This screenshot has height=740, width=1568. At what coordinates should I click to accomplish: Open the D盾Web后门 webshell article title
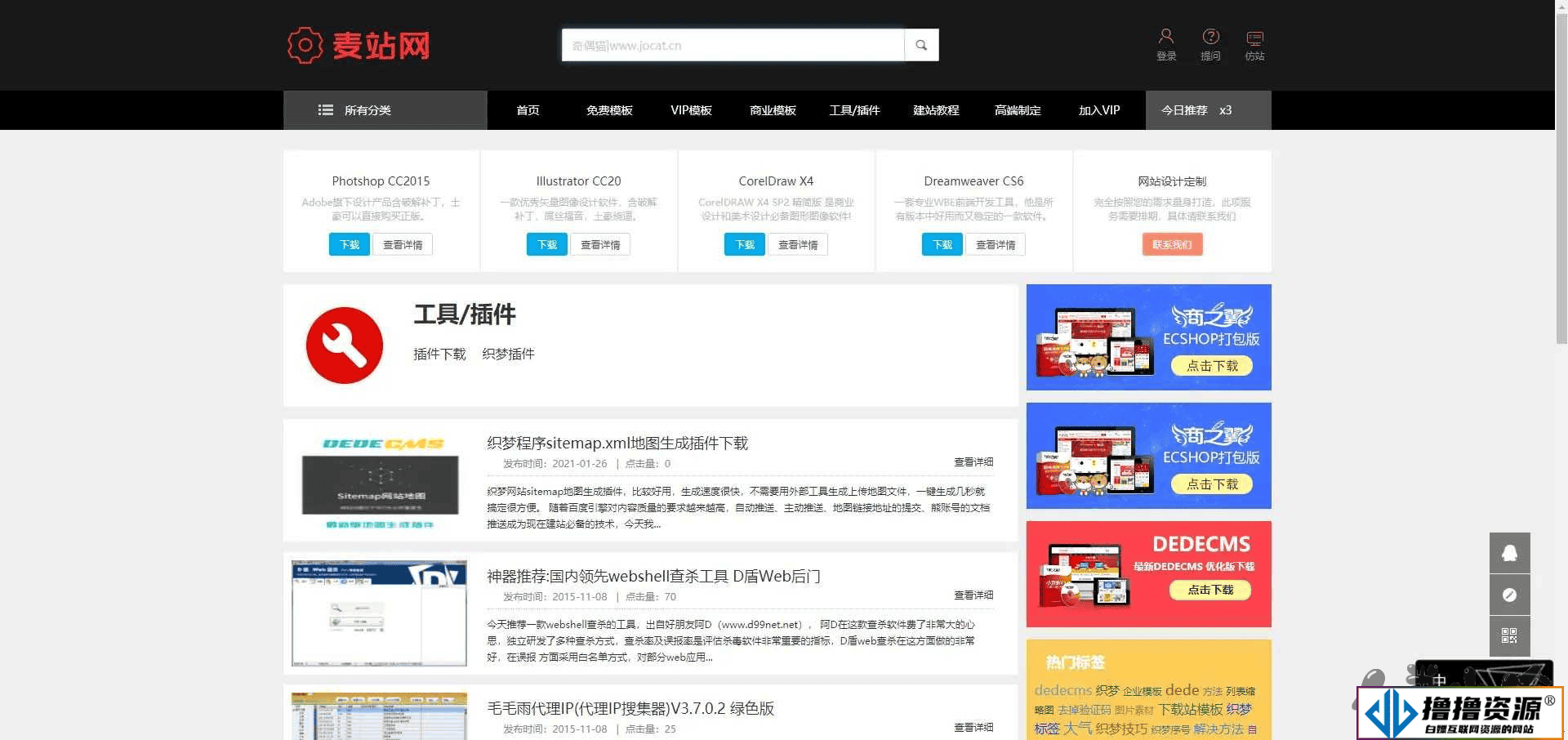click(653, 576)
